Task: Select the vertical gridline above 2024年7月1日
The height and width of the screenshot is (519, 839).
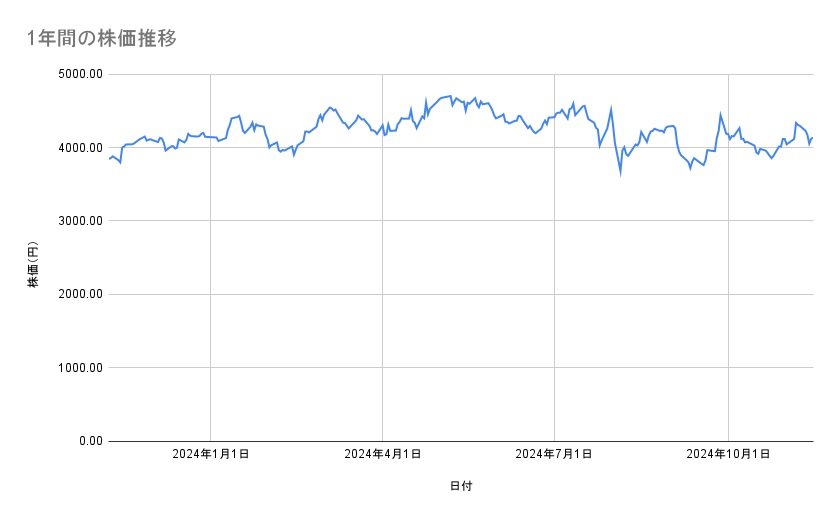Action: click(554, 300)
